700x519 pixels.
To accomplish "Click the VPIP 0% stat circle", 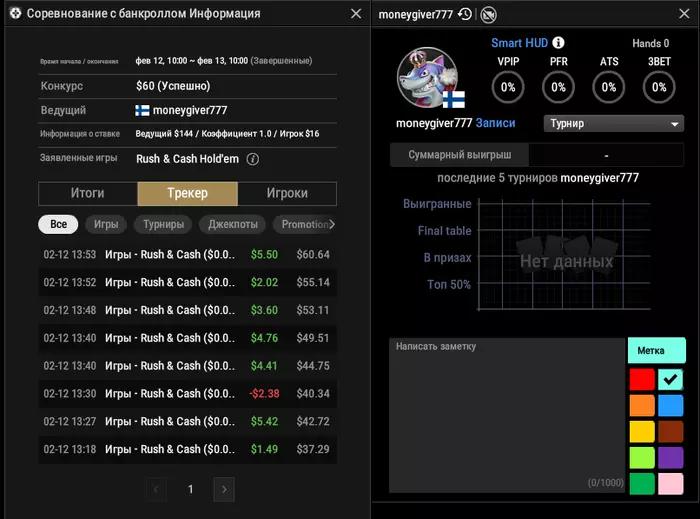I will point(508,87).
